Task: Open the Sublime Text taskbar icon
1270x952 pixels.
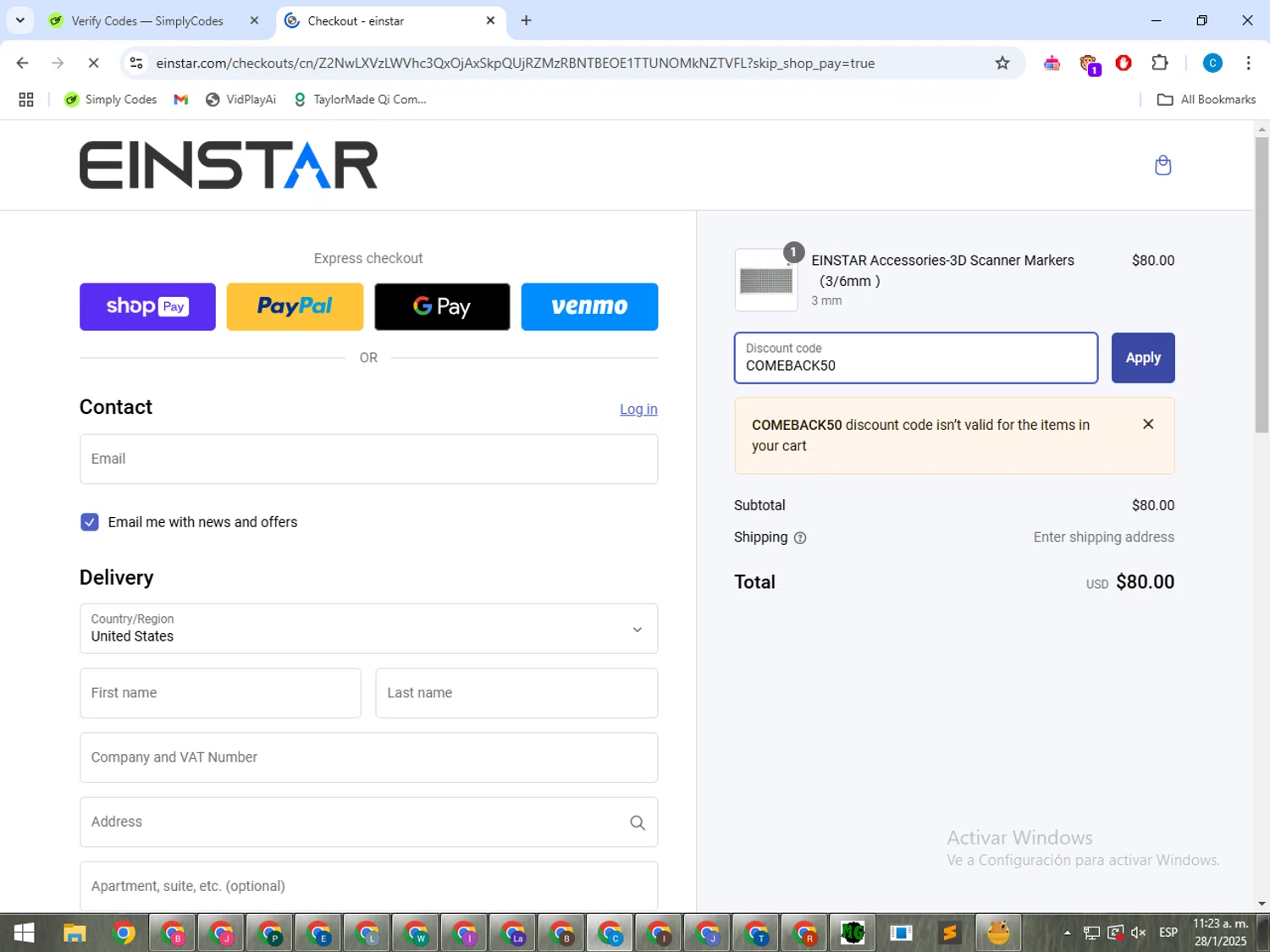Action: point(950,933)
